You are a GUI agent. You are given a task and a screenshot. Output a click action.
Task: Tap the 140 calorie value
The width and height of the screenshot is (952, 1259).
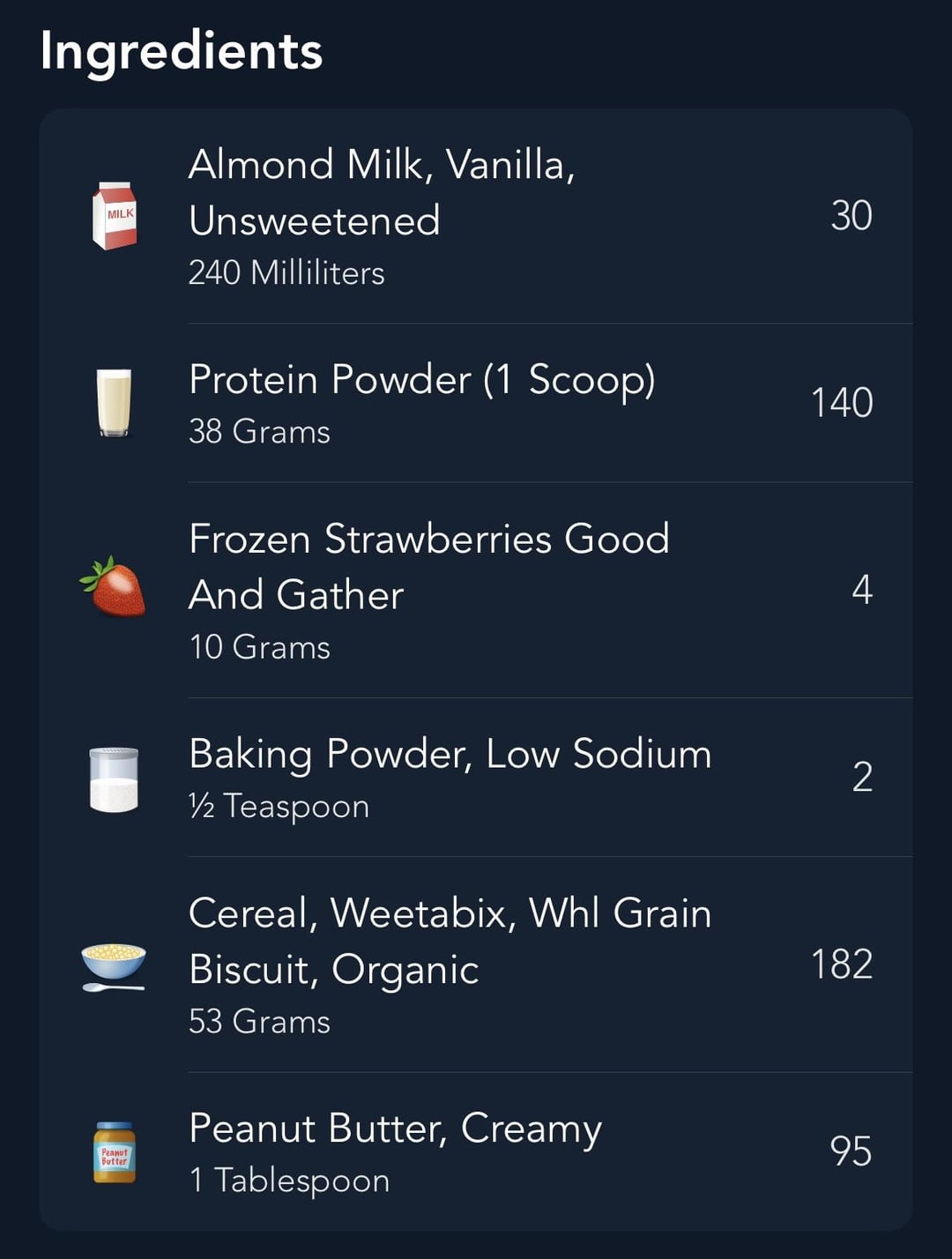point(842,403)
